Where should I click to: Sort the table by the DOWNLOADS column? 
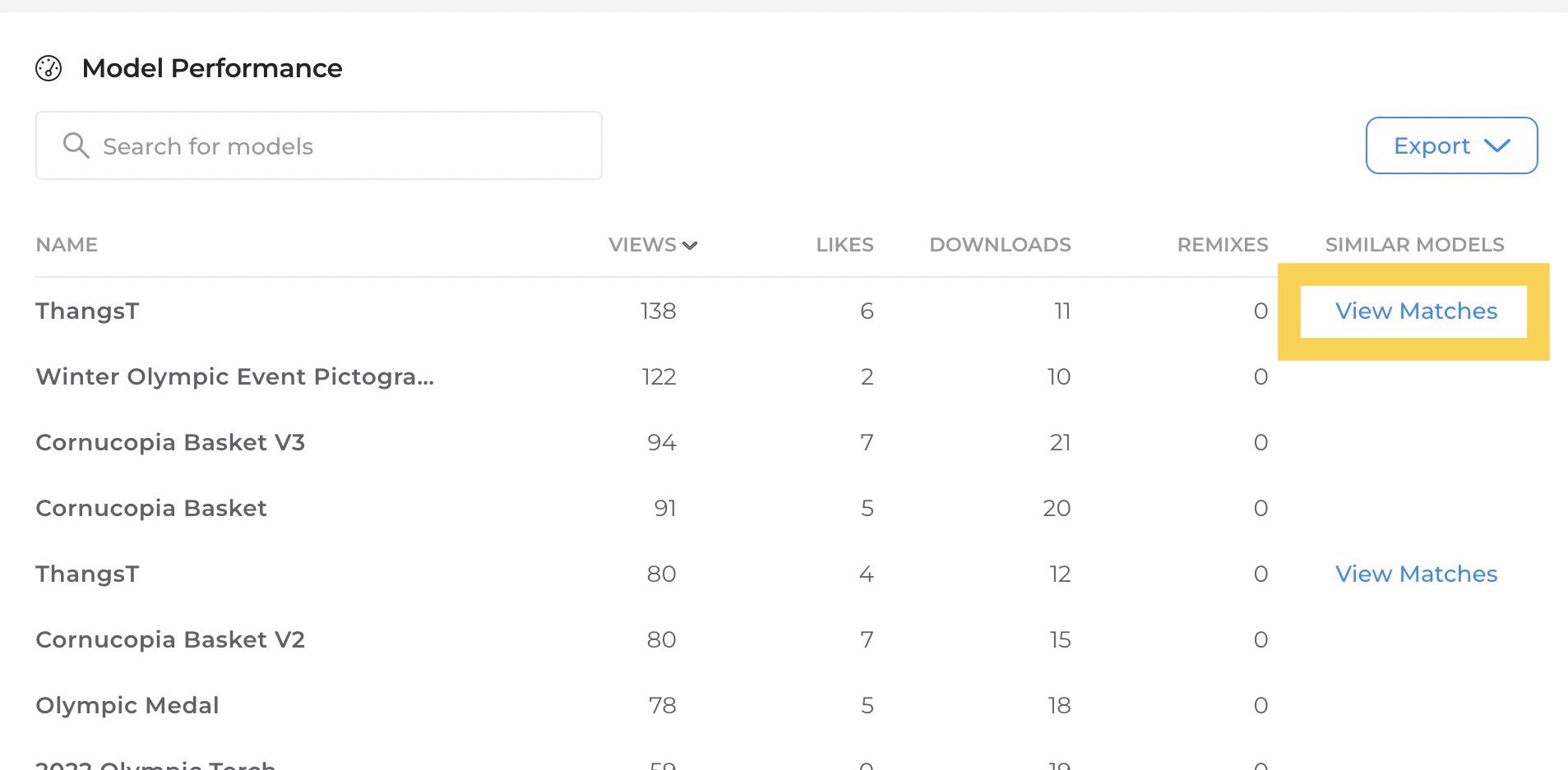click(1000, 244)
